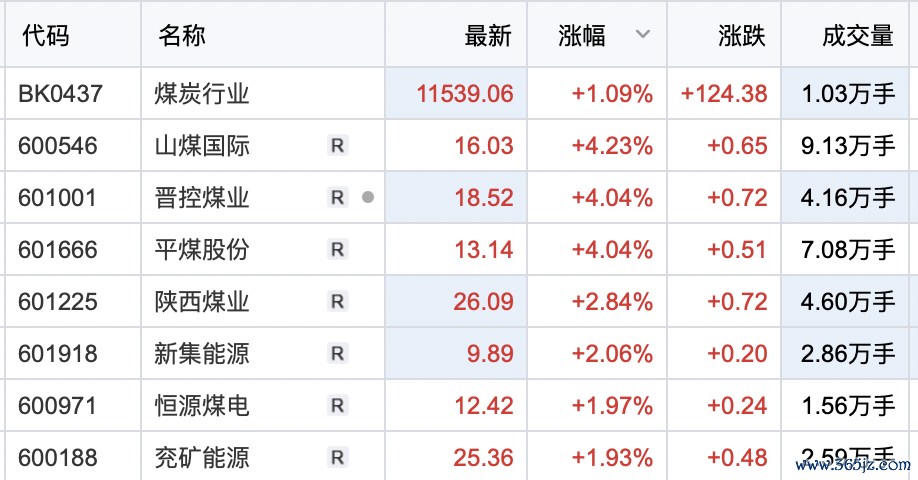Click the R badge beside 陕西煤业
Viewport: 918px width, 480px height.
337,302
